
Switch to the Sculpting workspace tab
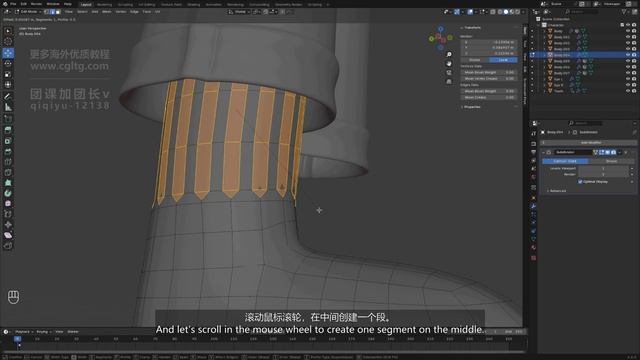[125, 4]
